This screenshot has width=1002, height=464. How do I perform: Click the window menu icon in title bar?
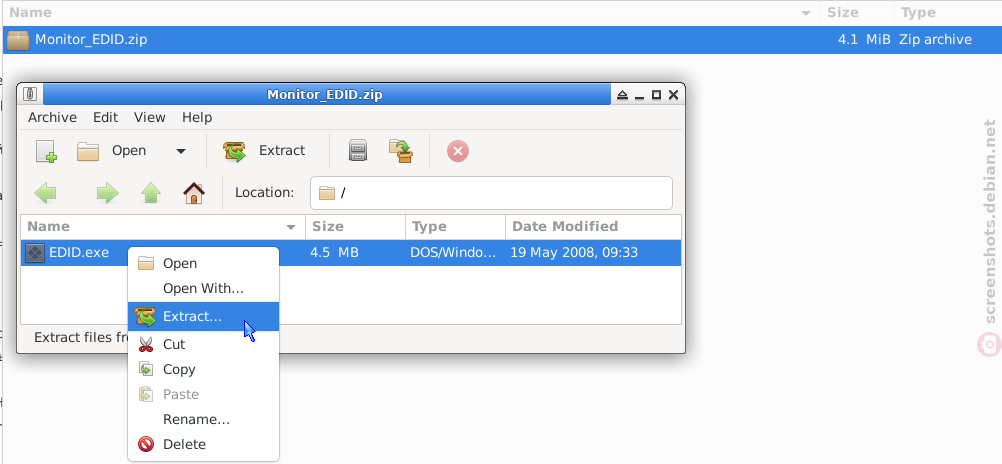point(29,95)
